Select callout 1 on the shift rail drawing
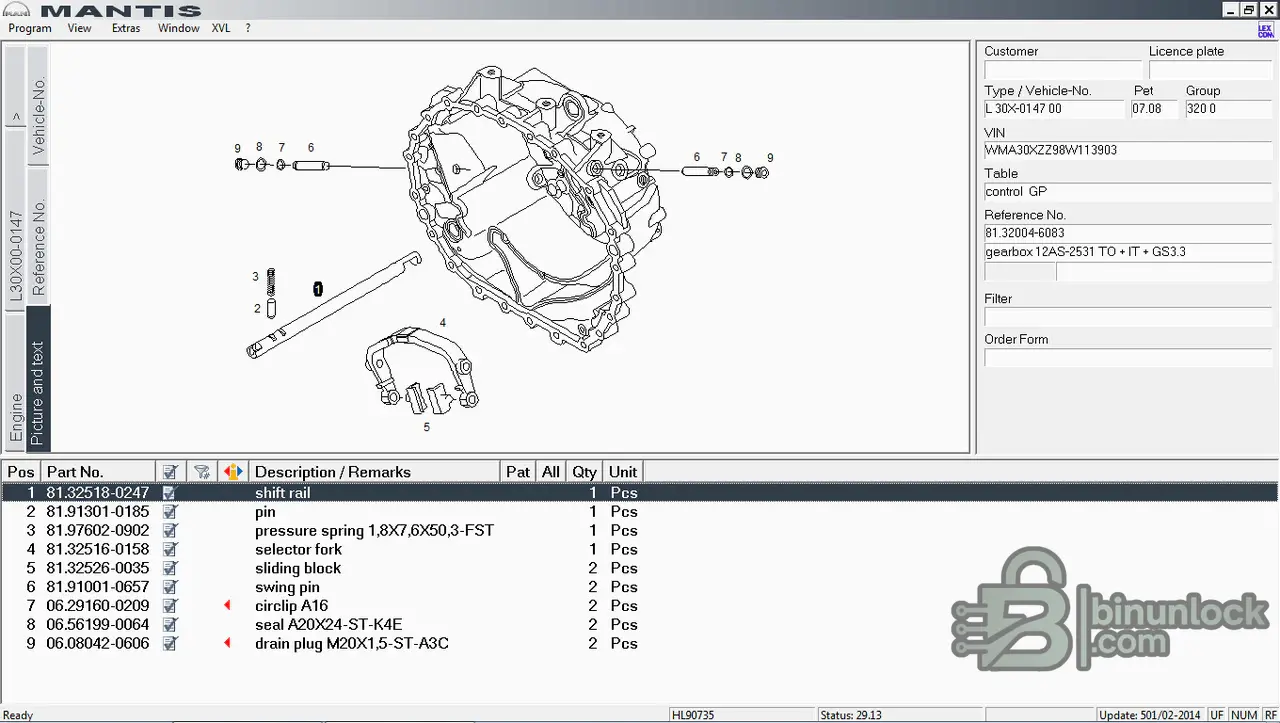This screenshot has height=723, width=1280. click(x=318, y=289)
